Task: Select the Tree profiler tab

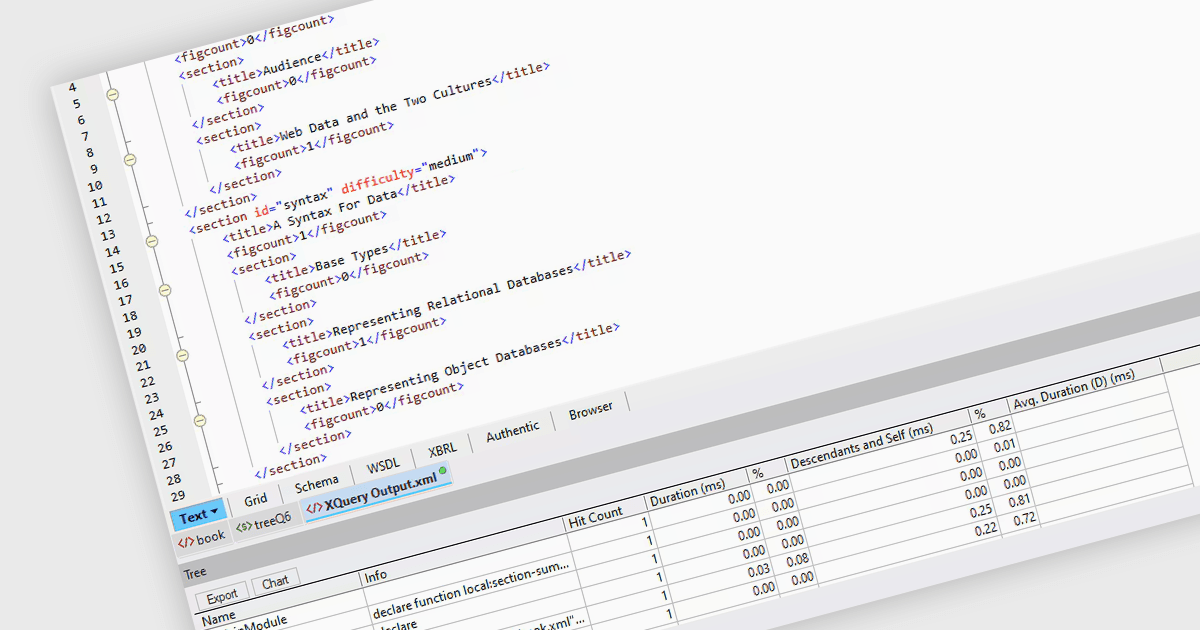Action: point(195,574)
